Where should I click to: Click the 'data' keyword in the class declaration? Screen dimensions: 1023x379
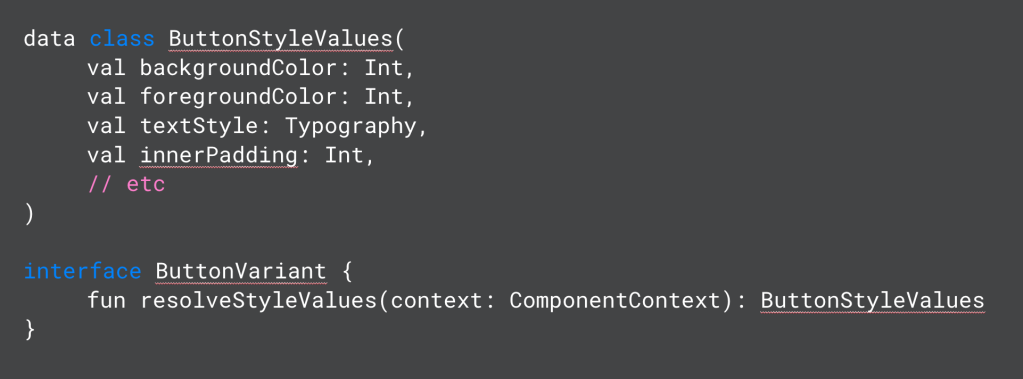[50, 38]
